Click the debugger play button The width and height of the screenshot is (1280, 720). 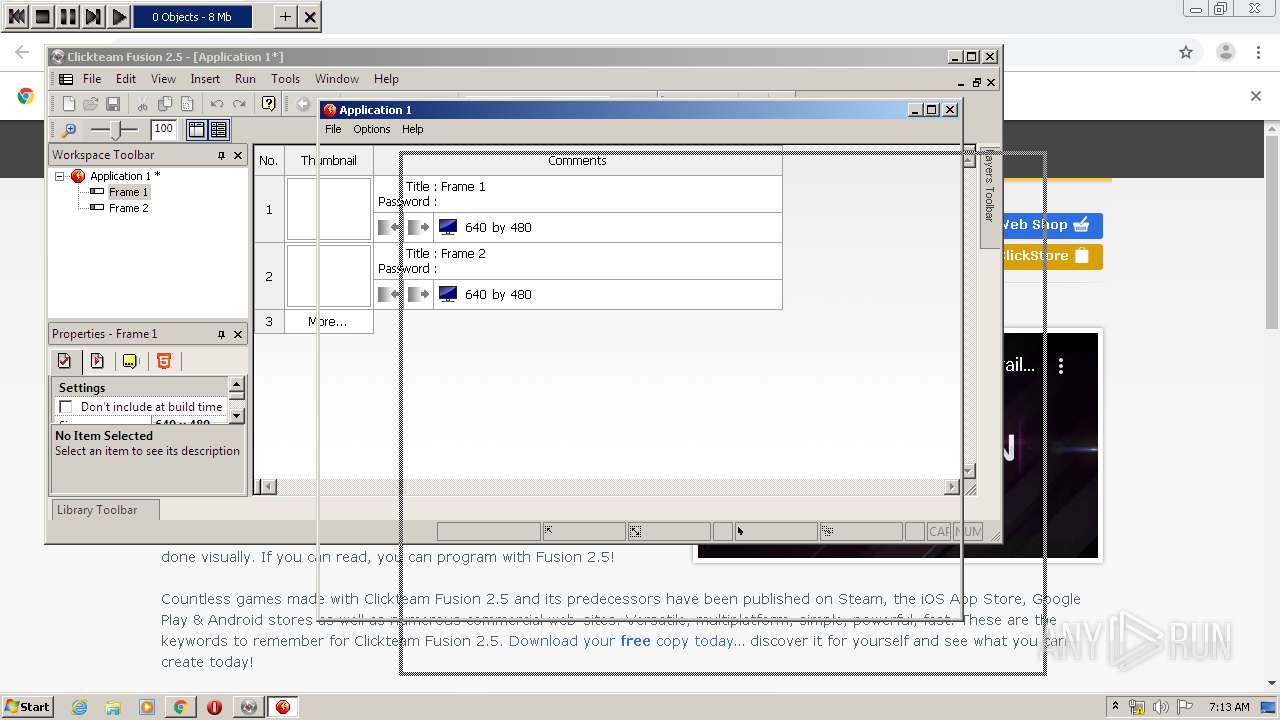point(119,16)
